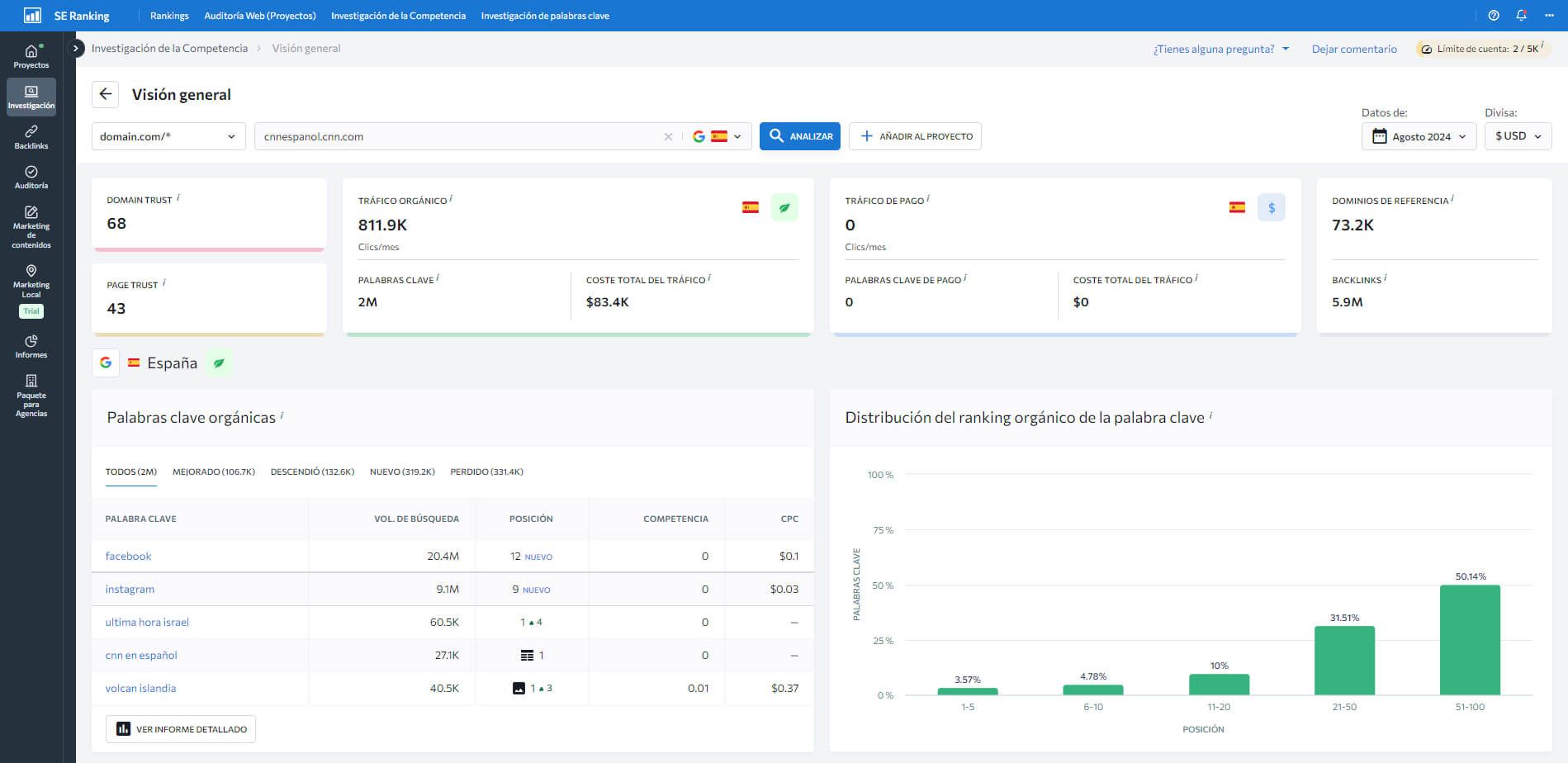Viewport: 1568px width, 763px height.
Task: Open the three-dots more menu
Action: tap(1549, 16)
